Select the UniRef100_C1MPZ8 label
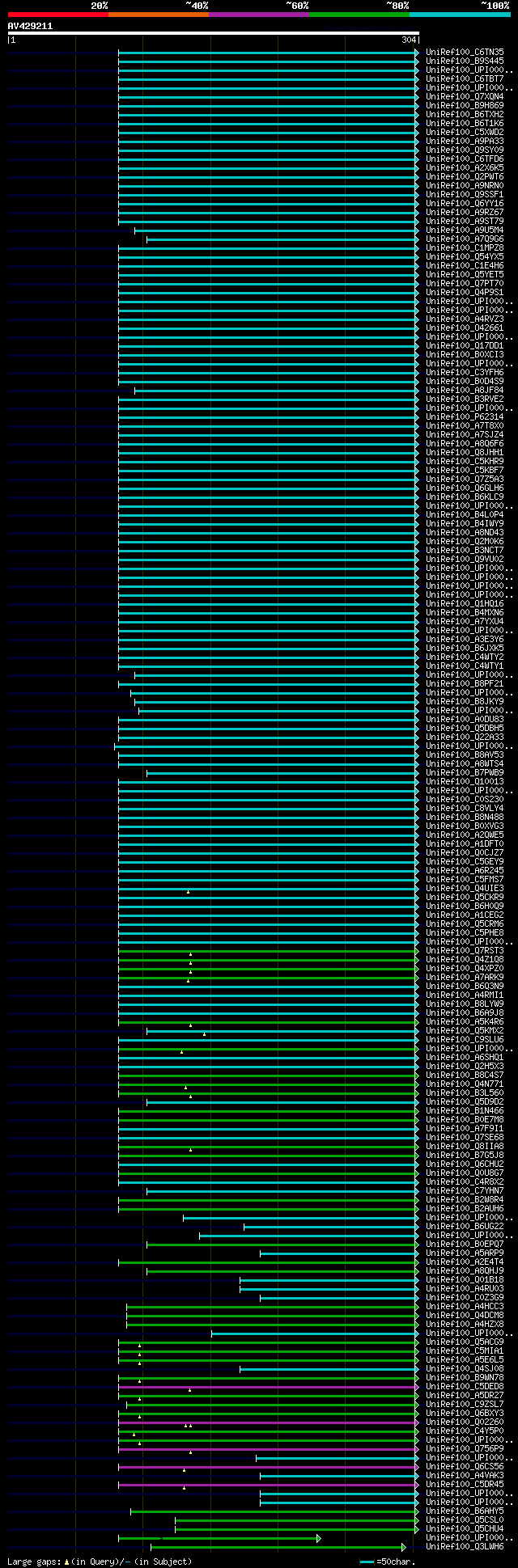This screenshot has width=518, height=1568. tap(465, 247)
